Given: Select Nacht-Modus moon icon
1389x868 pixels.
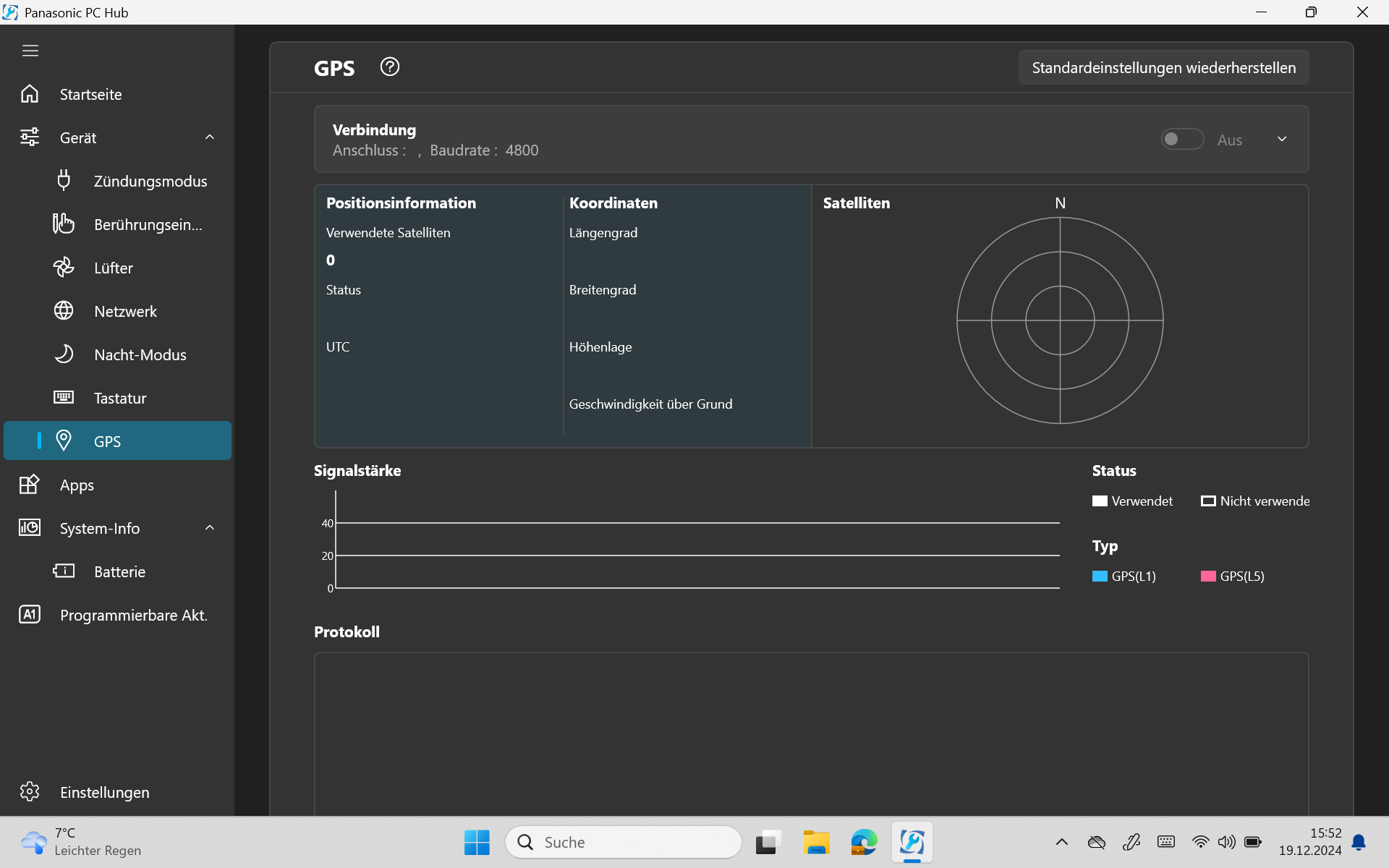Looking at the screenshot, I should 64,354.
